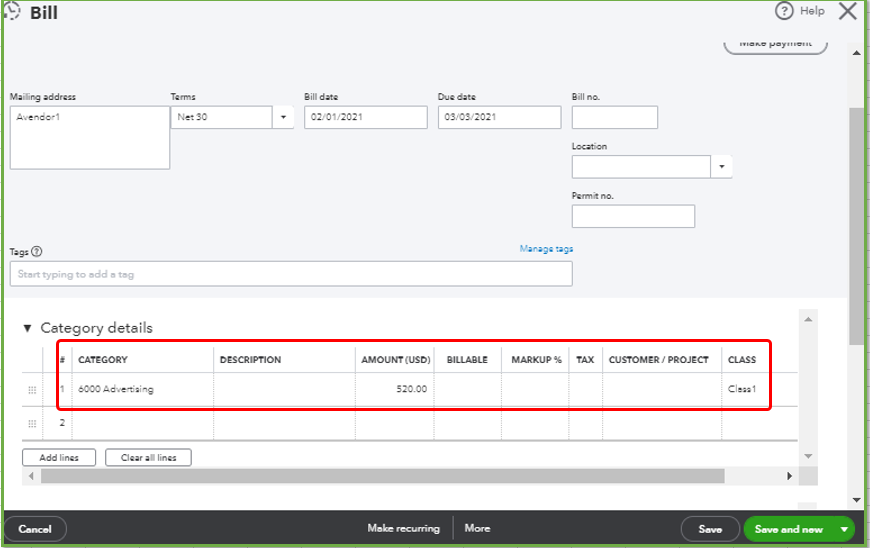The height and width of the screenshot is (548, 870).
Task: Click the BILLABLE column header
Action: (x=467, y=360)
